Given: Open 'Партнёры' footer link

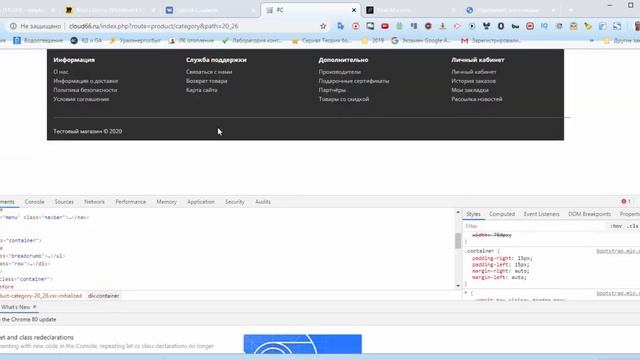Looking at the screenshot, I should point(332,90).
